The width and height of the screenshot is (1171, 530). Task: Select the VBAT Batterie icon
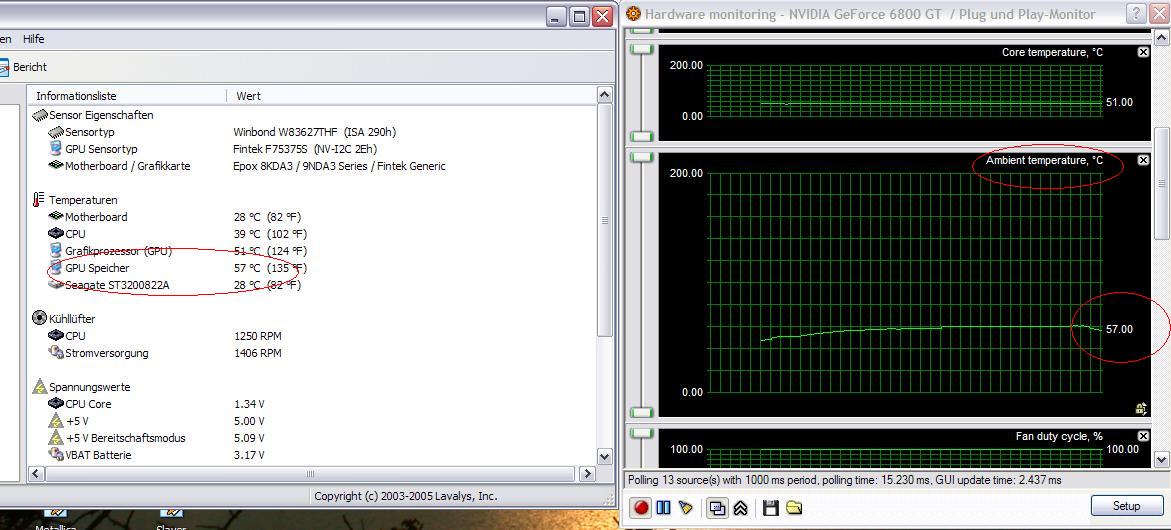[x=55, y=455]
